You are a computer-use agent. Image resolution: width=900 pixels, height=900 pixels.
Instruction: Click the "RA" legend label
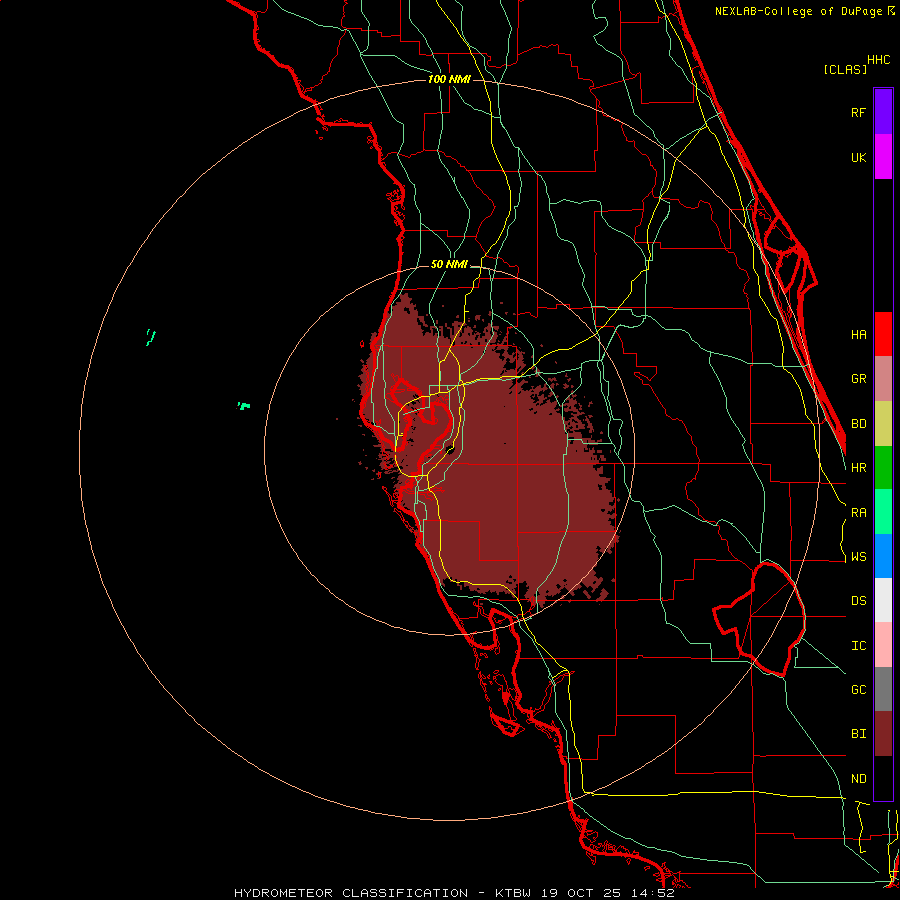[x=858, y=513]
